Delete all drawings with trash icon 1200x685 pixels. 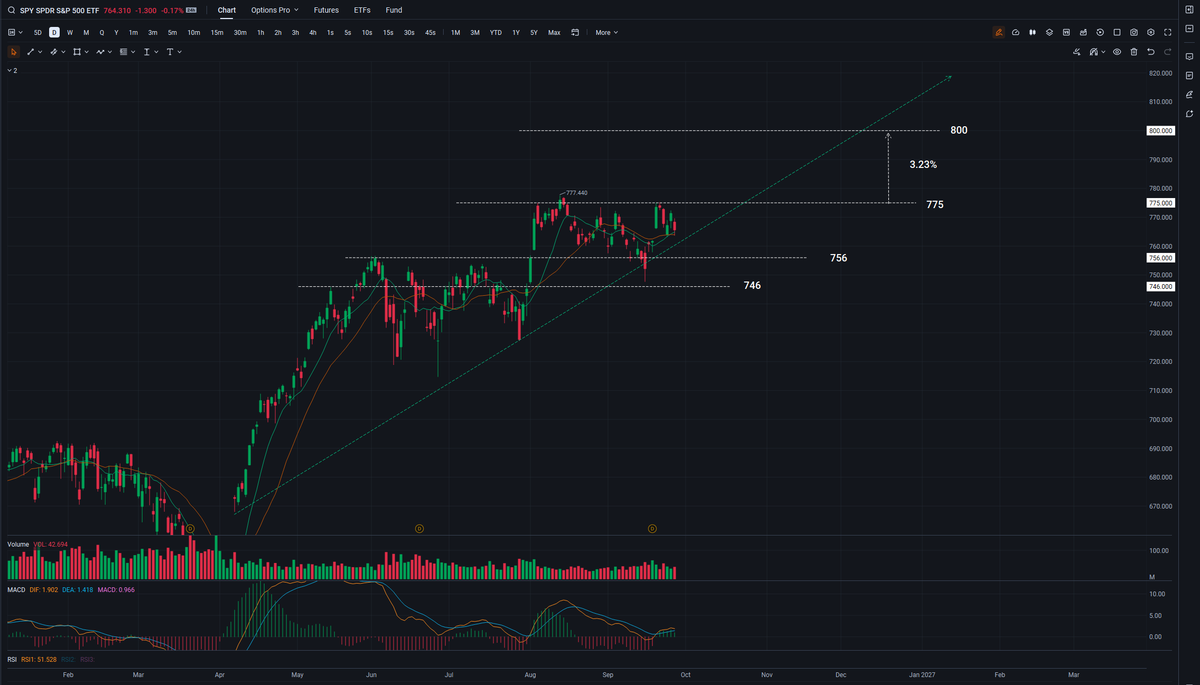[1134, 51]
